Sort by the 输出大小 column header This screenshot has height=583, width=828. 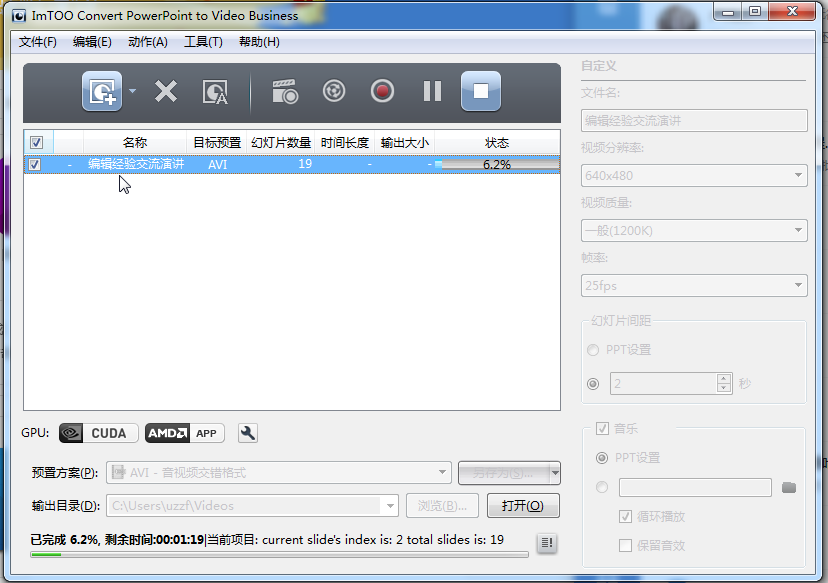(x=404, y=143)
